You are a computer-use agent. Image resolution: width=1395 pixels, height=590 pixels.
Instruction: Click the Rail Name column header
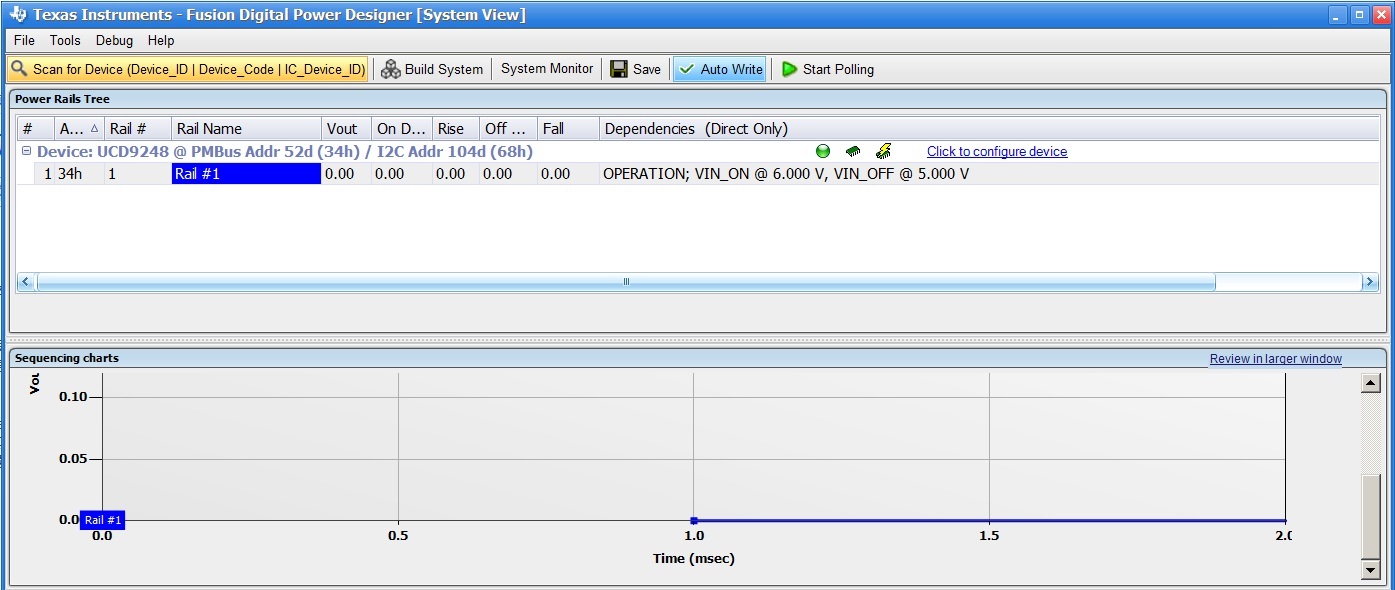247,128
